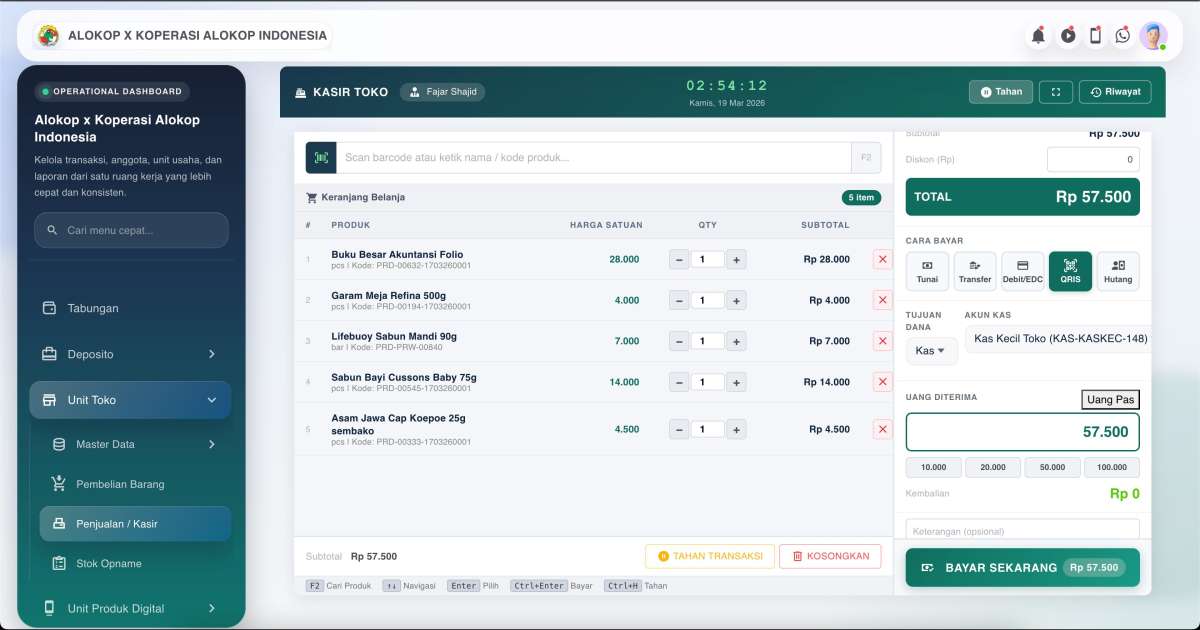Click the product search input field

[x=592, y=158]
